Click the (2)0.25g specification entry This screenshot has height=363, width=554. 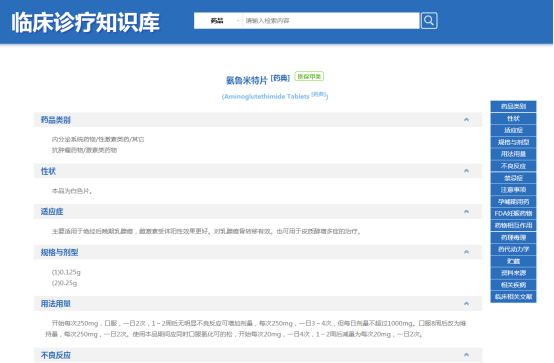click(x=64, y=283)
